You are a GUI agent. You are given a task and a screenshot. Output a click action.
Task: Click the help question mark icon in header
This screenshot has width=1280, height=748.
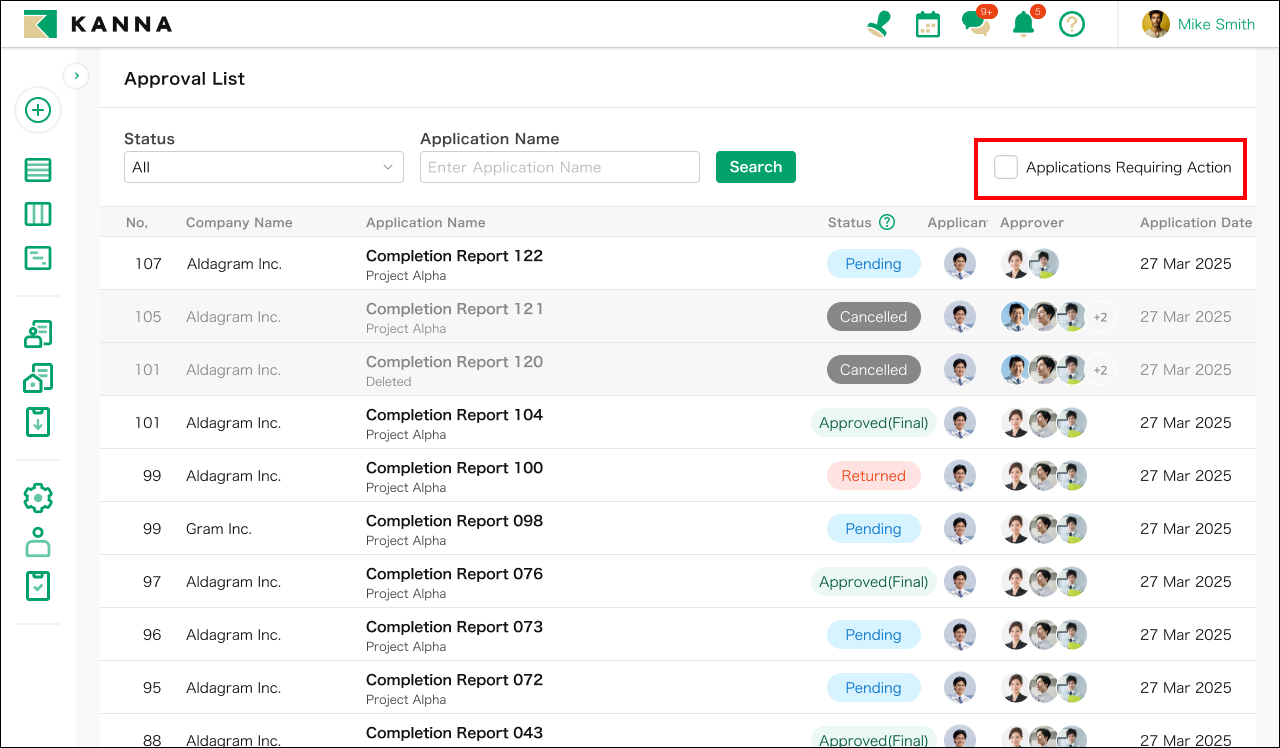coord(1072,24)
